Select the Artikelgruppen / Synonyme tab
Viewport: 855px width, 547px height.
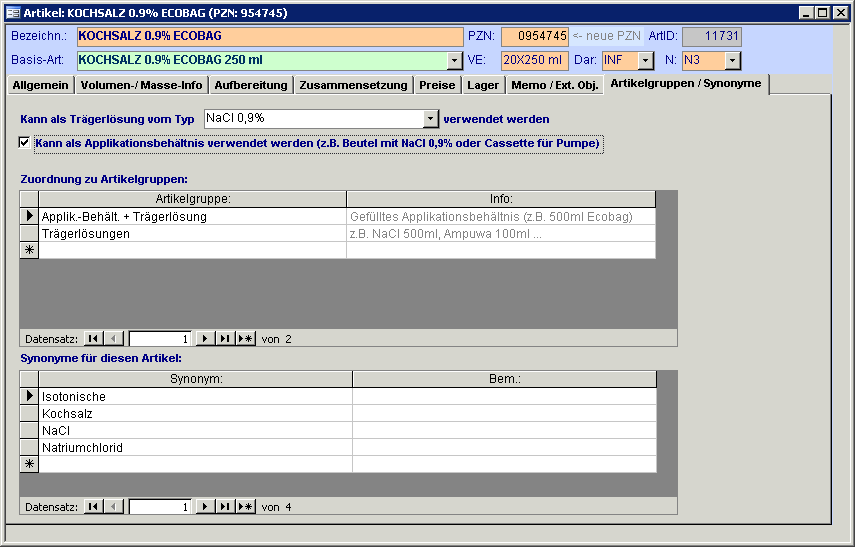pos(686,83)
